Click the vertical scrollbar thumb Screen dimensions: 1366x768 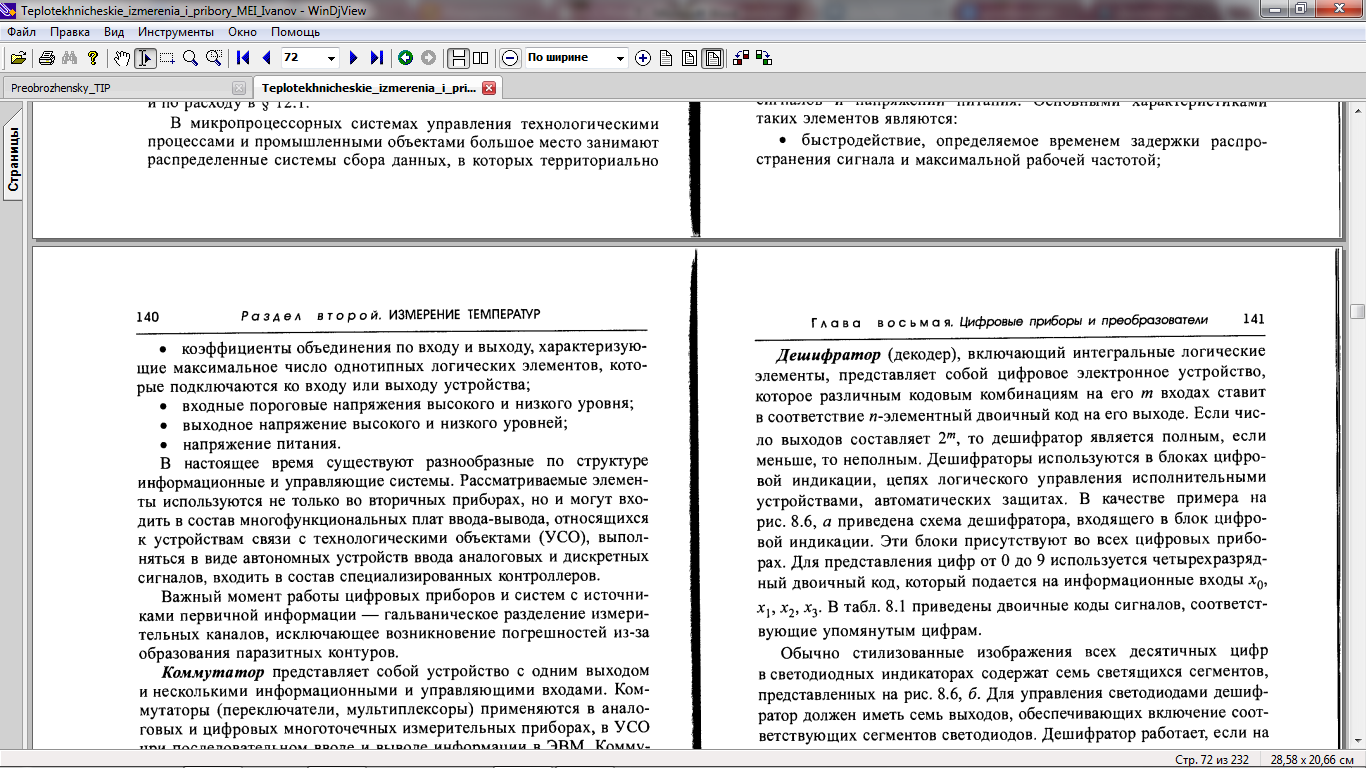click(1357, 312)
